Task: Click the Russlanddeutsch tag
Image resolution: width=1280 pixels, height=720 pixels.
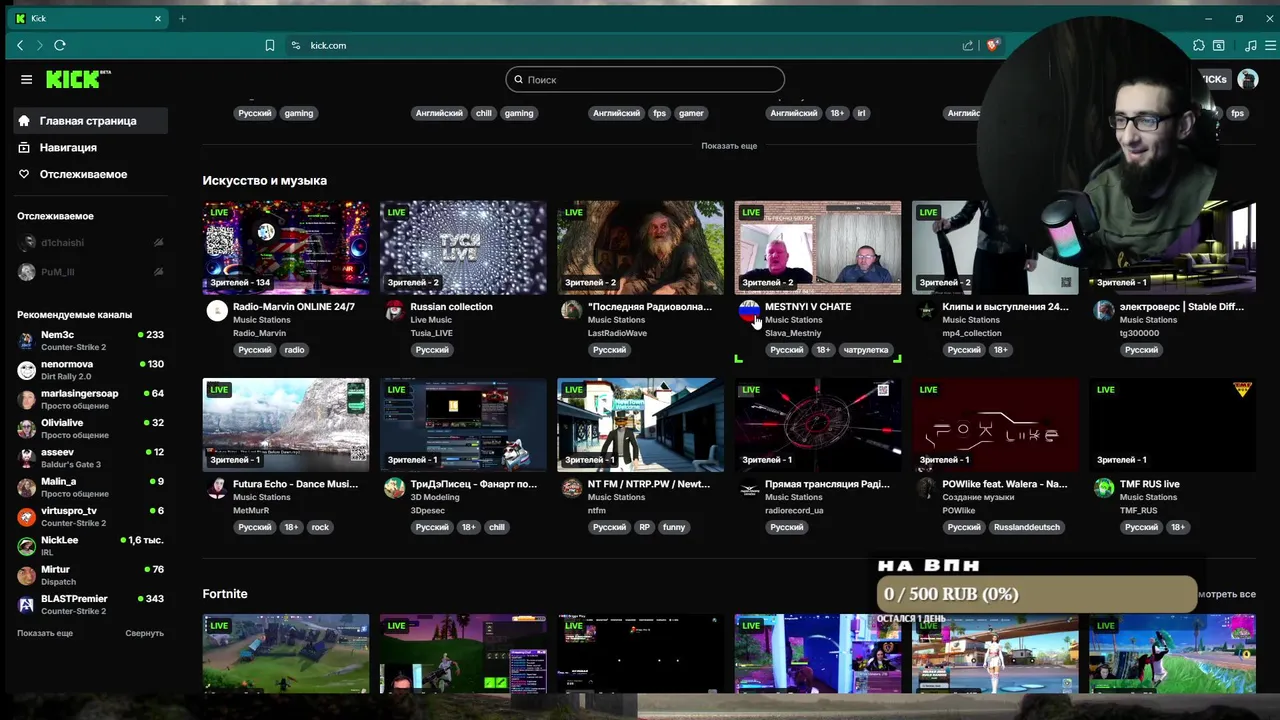Action: 1027,527
